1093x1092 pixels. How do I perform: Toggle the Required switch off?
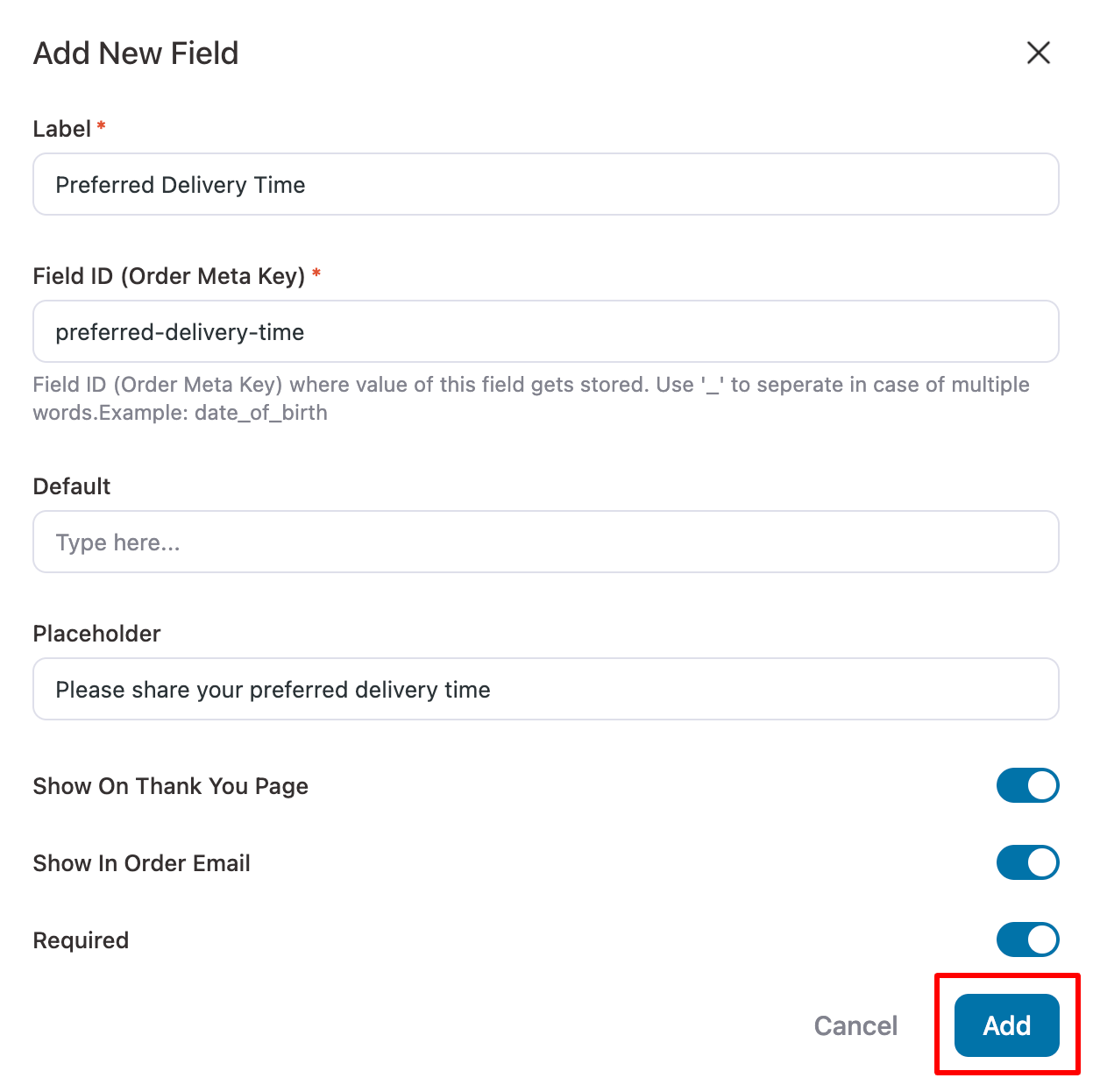tap(1027, 940)
